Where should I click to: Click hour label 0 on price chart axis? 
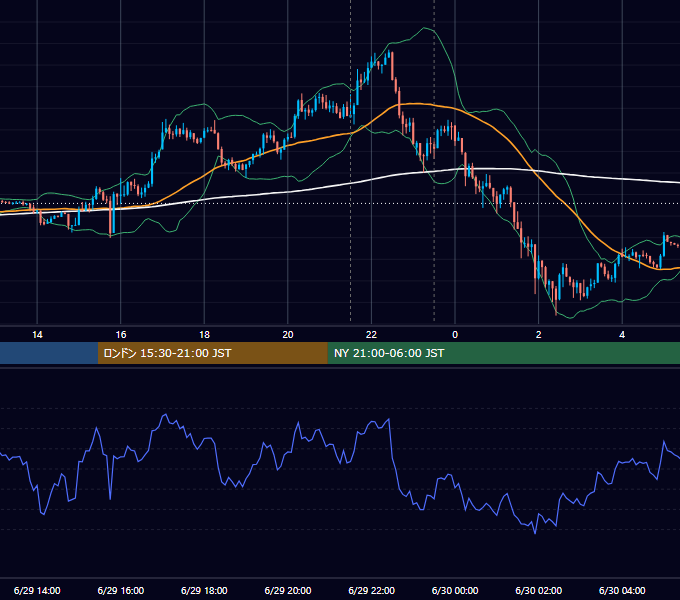pos(455,335)
